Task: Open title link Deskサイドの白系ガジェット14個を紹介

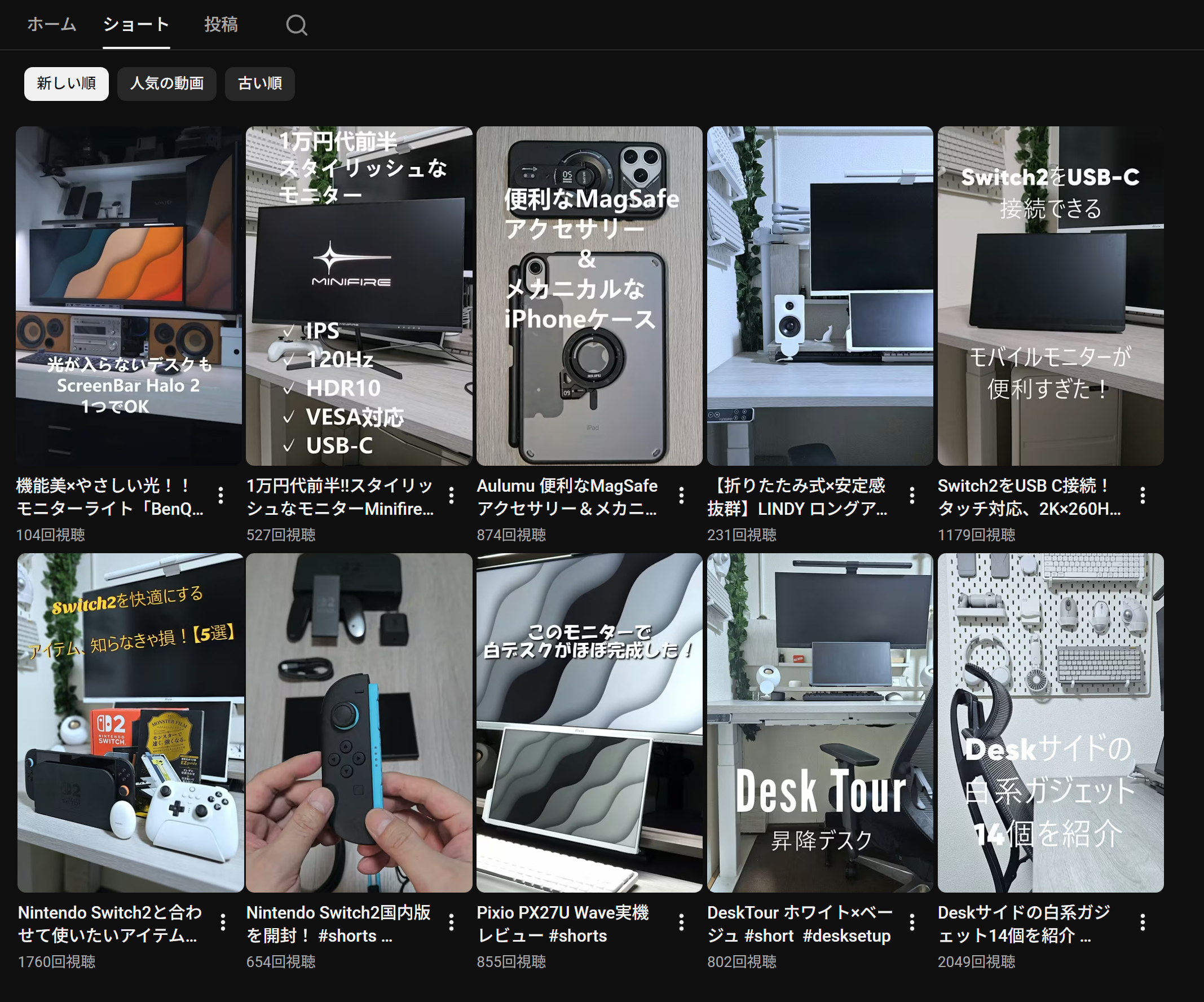Action: (x=1025, y=924)
